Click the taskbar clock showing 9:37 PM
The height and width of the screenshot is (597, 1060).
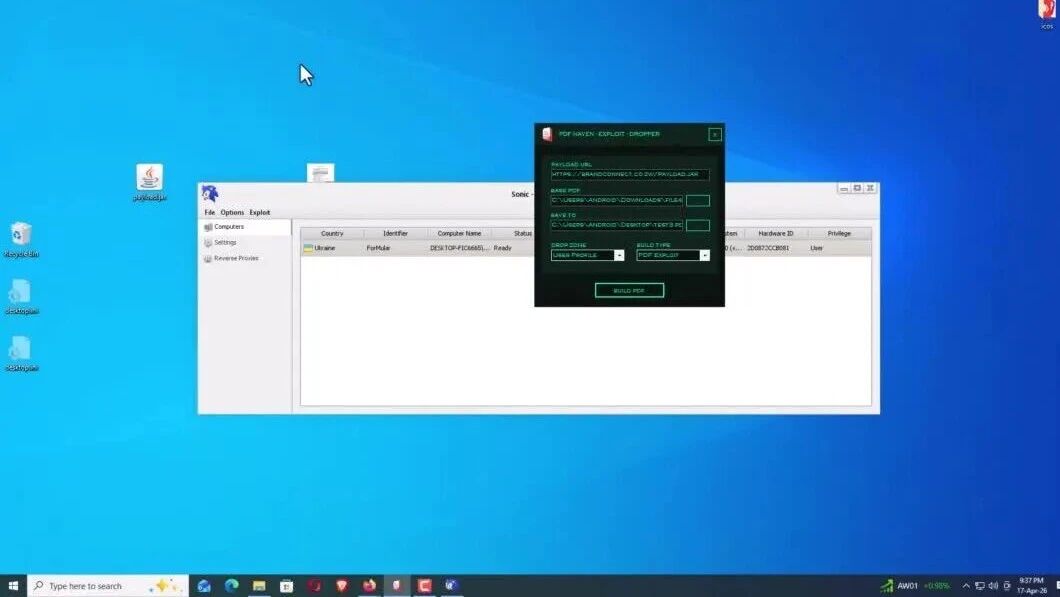(1032, 586)
